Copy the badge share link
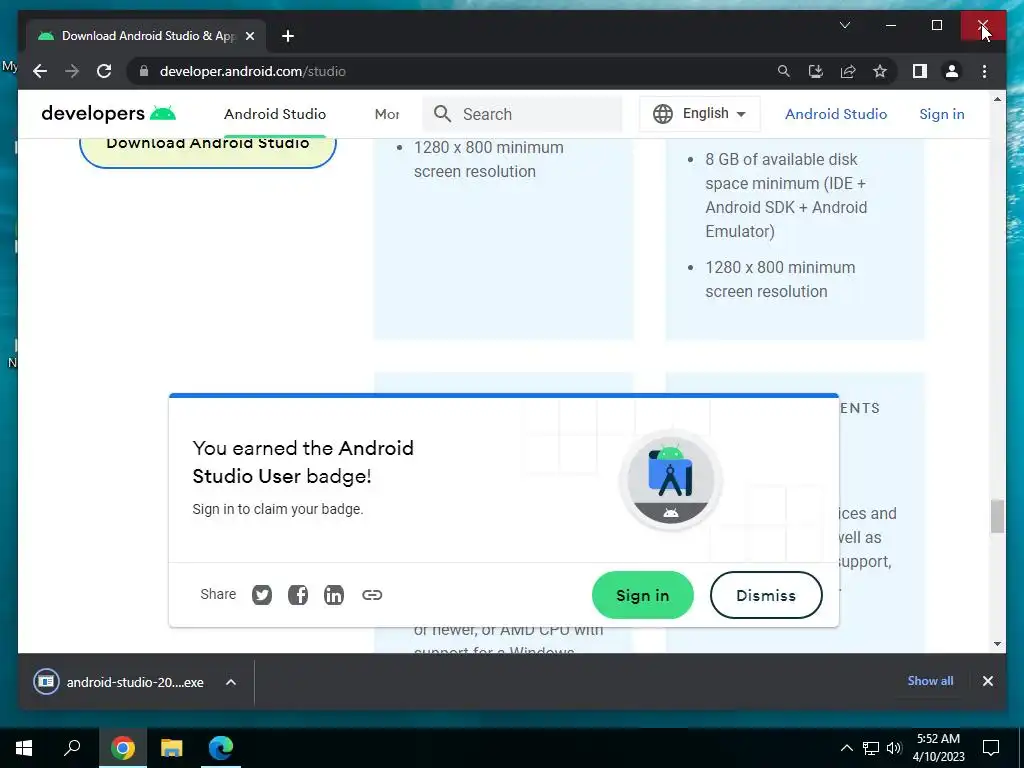Image resolution: width=1024 pixels, height=768 pixels. 372,595
